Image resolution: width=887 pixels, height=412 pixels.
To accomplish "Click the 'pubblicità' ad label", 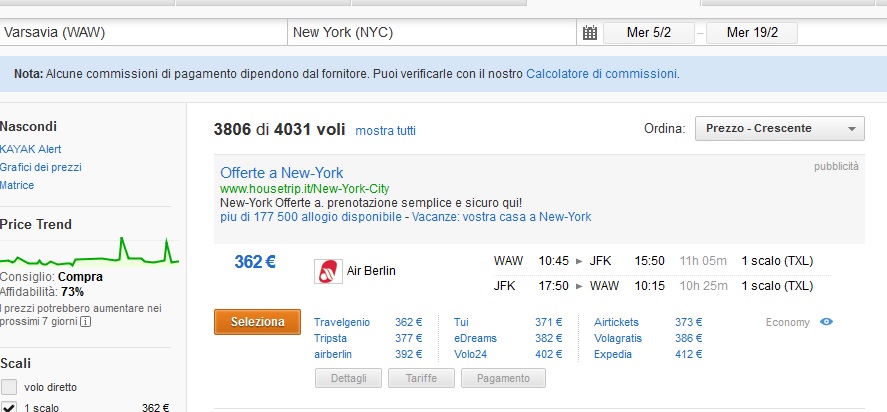I will (x=836, y=166).
